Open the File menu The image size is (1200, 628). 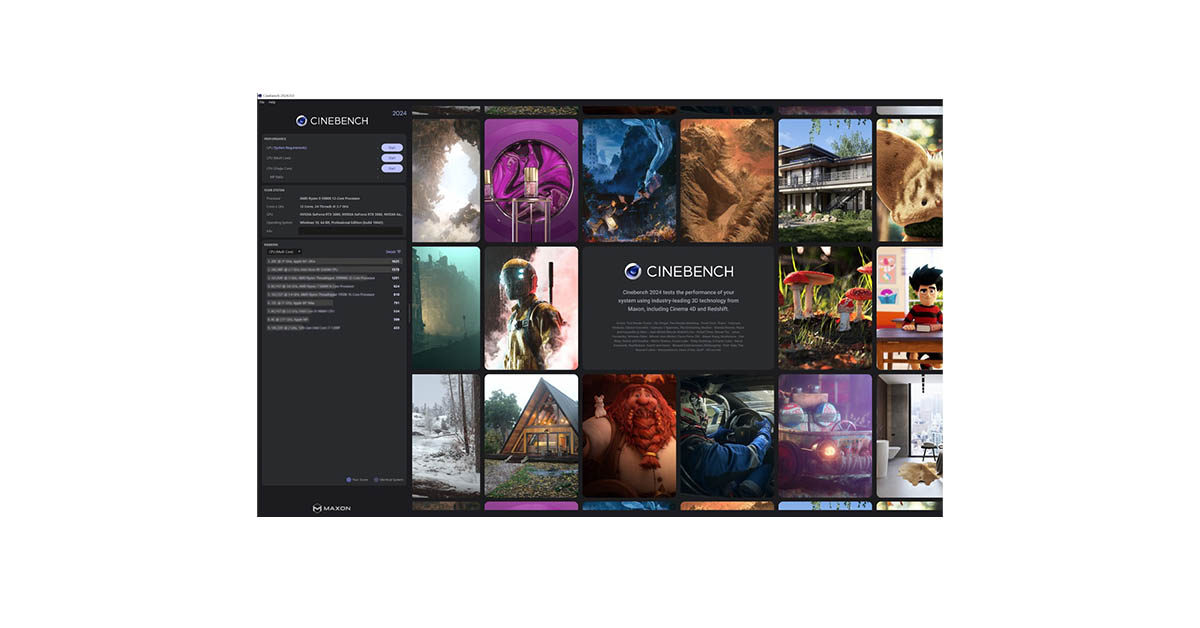(x=262, y=102)
